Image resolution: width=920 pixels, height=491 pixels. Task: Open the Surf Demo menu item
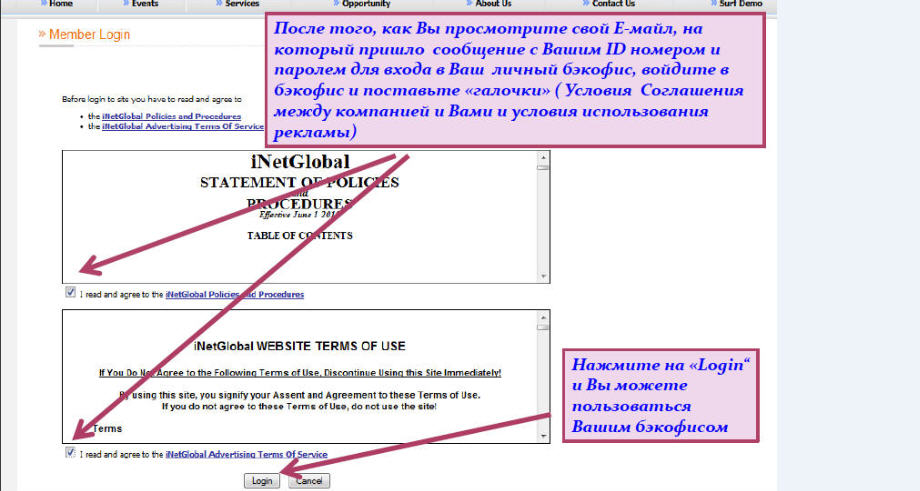(740, 4)
